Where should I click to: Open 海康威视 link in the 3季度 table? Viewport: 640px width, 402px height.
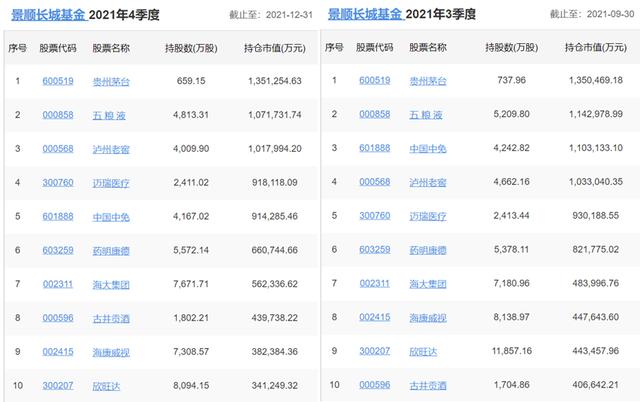(428, 318)
